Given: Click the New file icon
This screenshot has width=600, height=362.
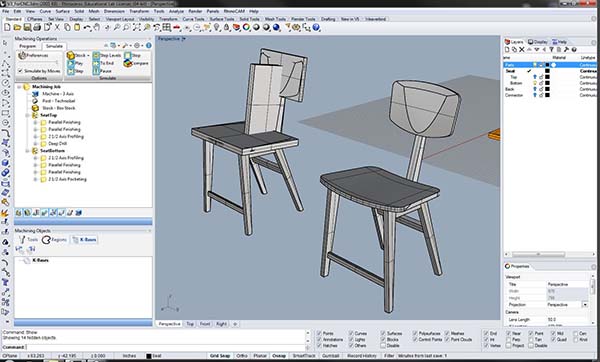Looking at the screenshot, I should pos(7,28).
